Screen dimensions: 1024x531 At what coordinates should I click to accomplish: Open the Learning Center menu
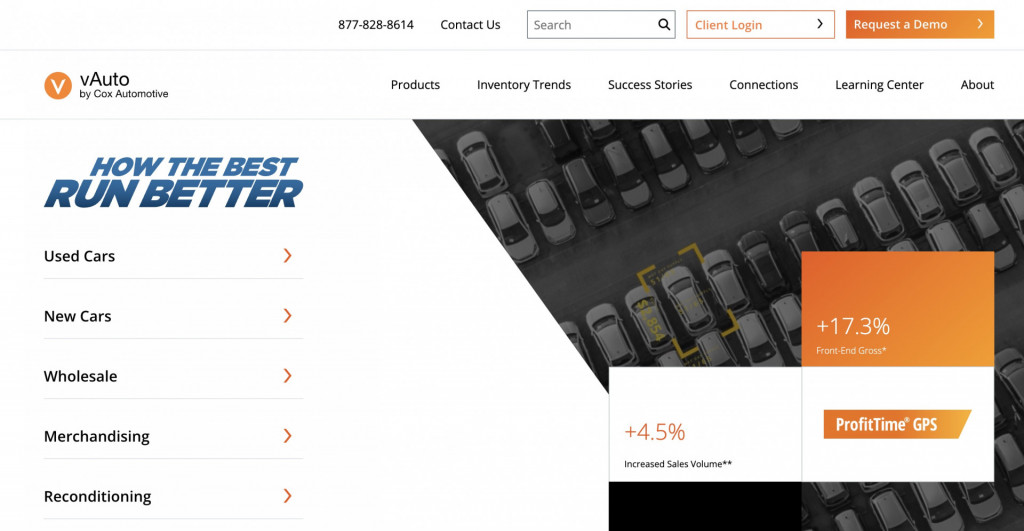click(x=879, y=85)
